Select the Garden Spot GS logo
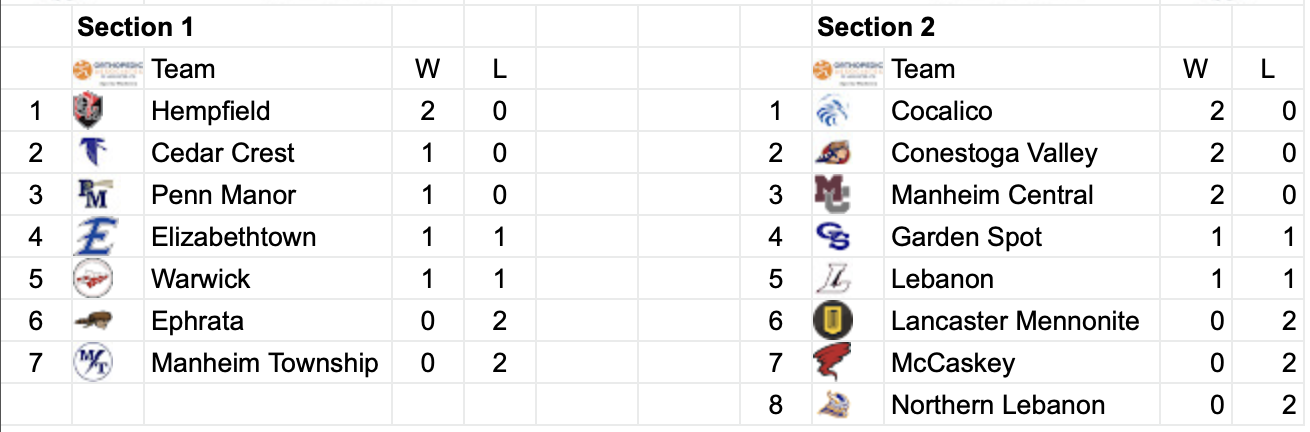The image size is (1310, 432). 832,237
